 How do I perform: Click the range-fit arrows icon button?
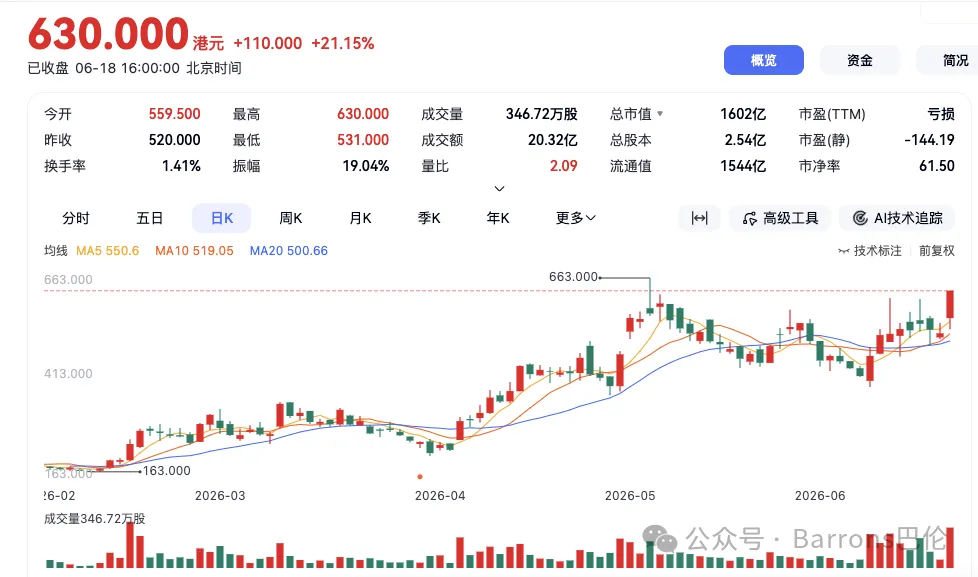coord(699,218)
